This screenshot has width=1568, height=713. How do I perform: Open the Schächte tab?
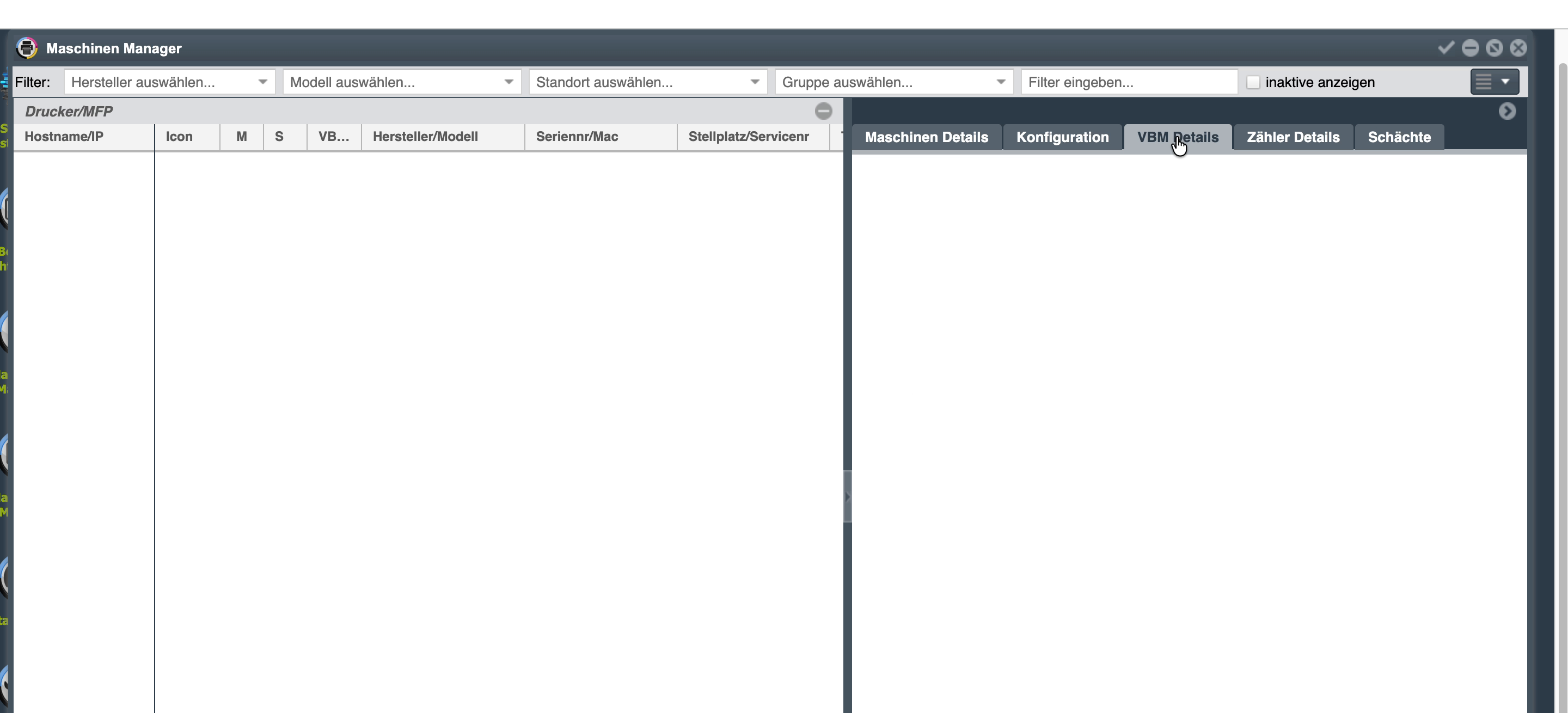pos(1399,137)
